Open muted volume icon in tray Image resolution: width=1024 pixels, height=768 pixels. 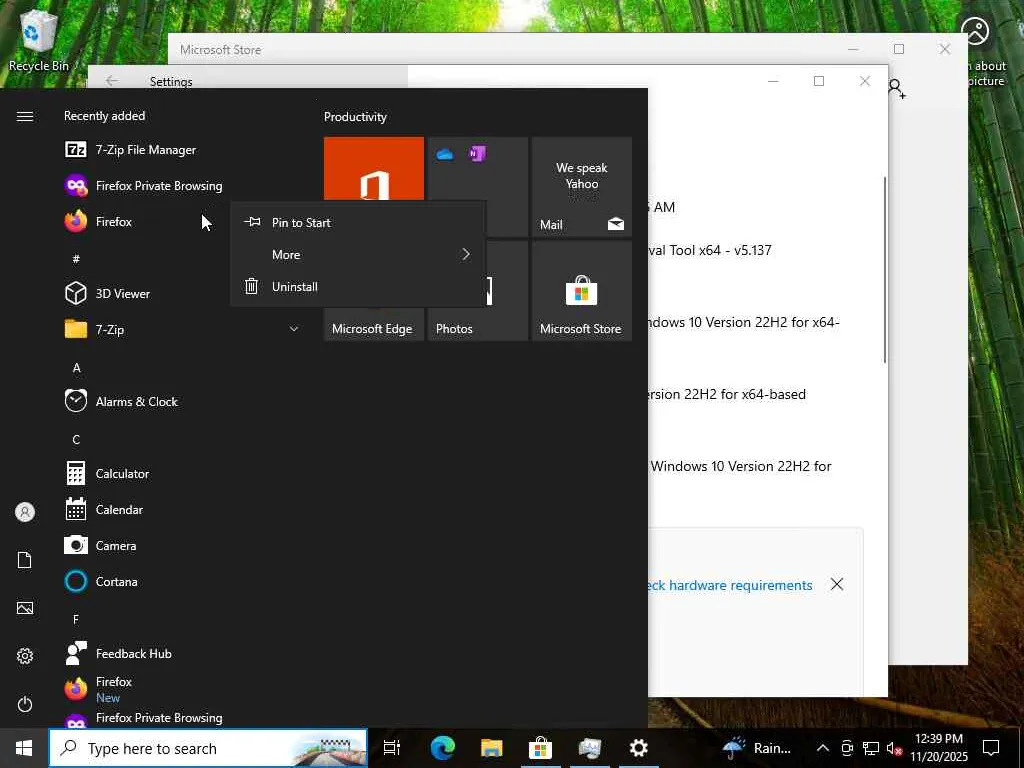tap(894, 748)
